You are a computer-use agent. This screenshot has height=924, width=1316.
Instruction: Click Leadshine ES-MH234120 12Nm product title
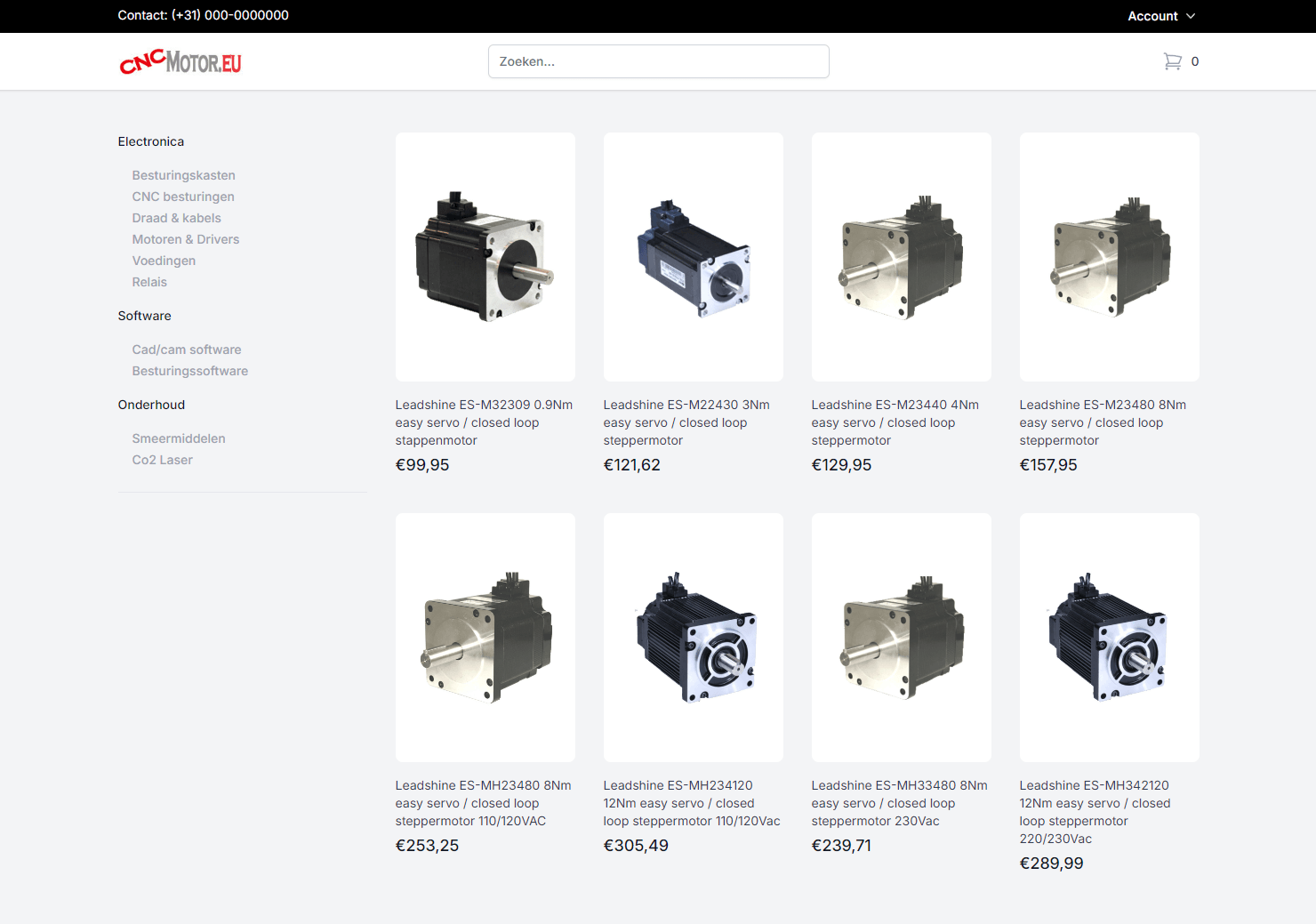[x=692, y=803]
